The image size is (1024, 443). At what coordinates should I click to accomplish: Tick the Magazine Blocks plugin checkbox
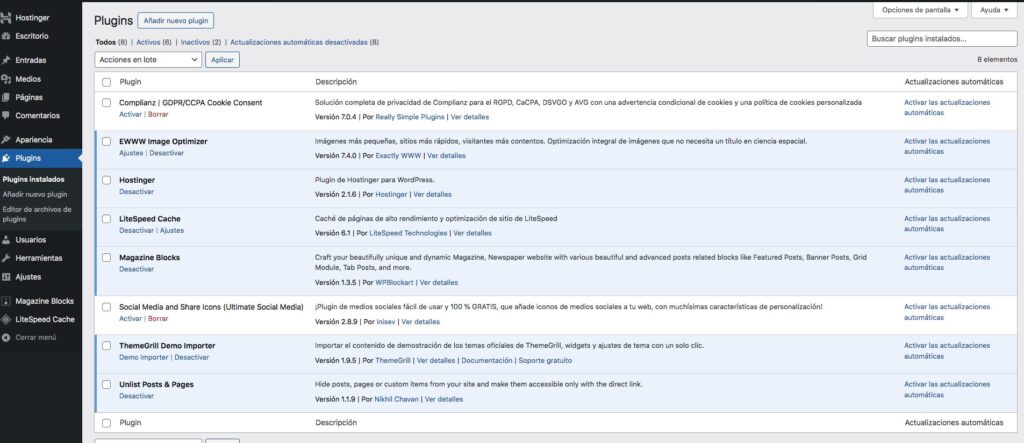pos(106,257)
